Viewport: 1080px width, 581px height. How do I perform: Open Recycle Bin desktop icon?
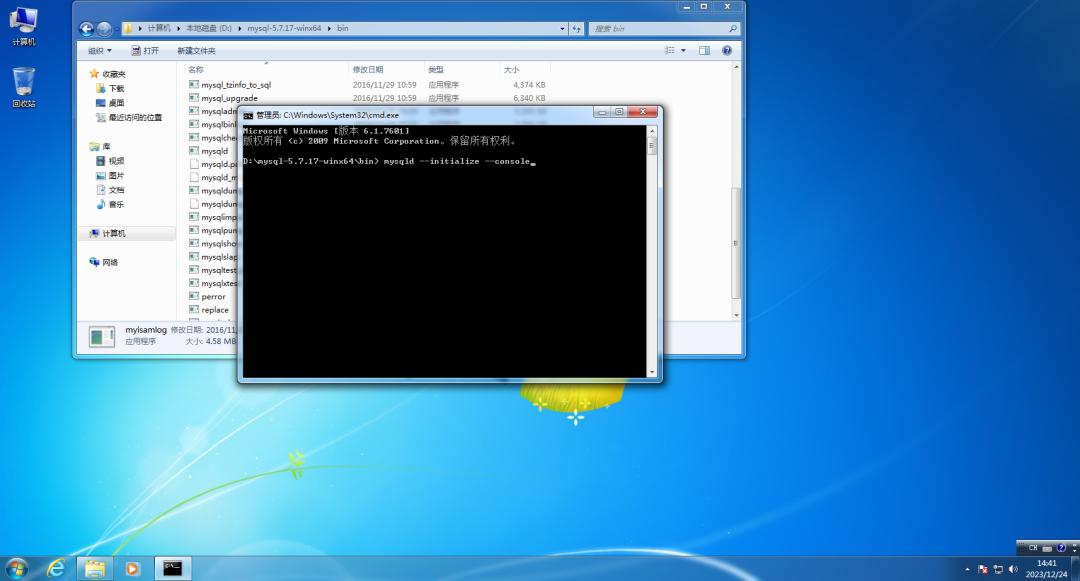(x=23, y=87)
